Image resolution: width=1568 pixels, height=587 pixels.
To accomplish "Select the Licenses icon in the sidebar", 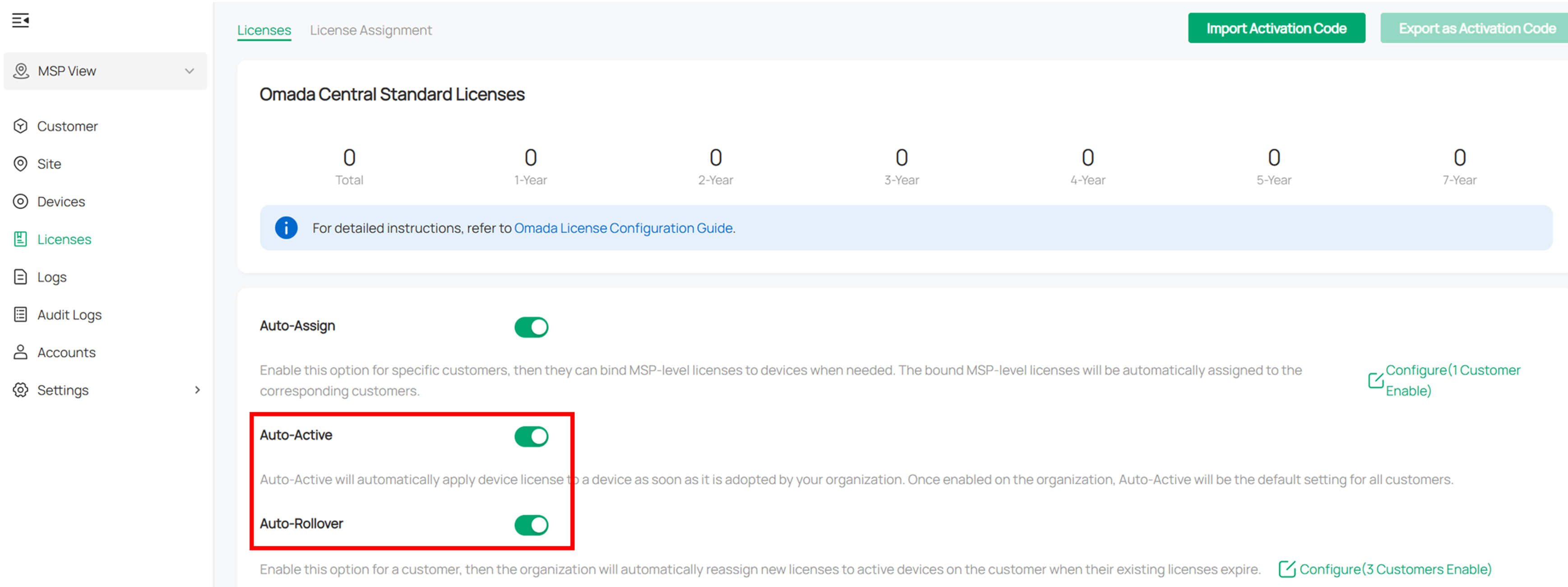I will click(21, 239).
